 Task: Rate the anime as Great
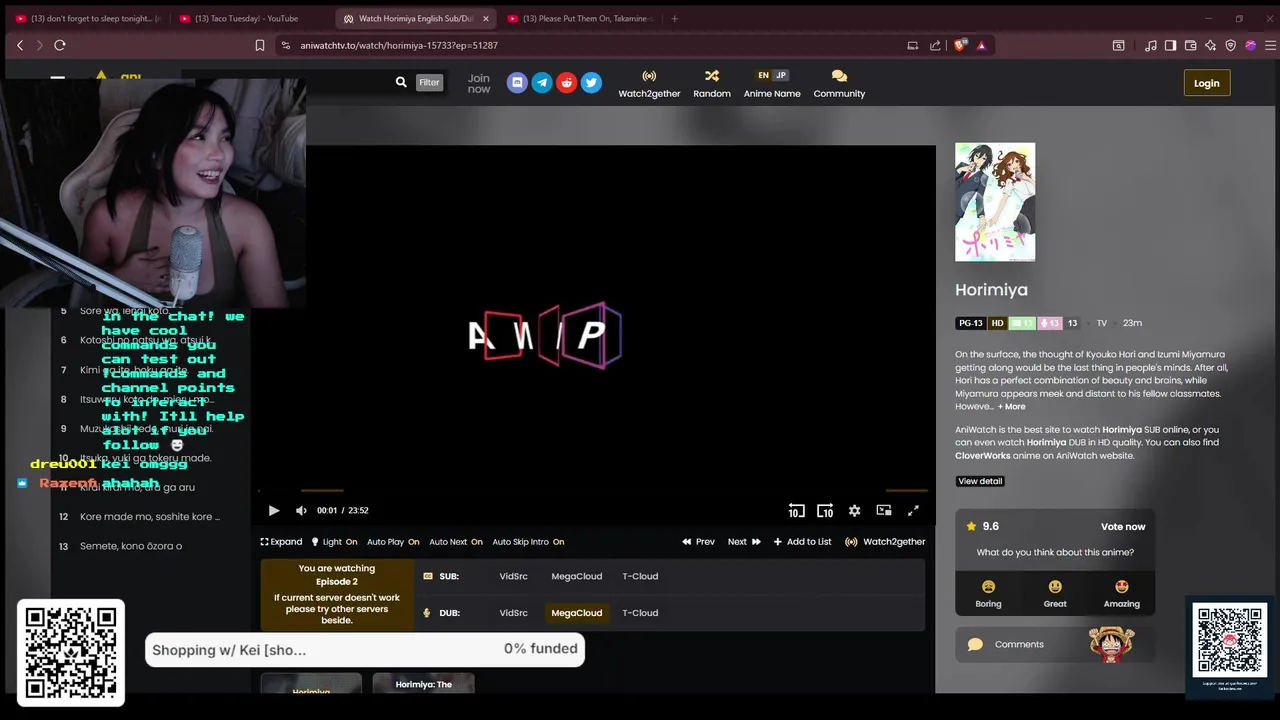[1055, 594]
